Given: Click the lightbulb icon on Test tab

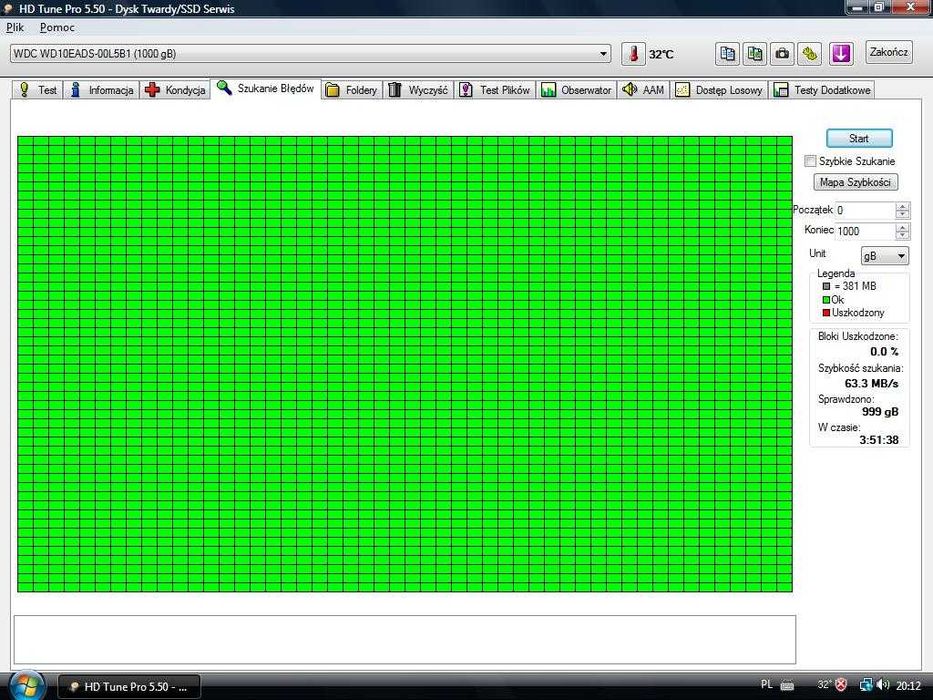Looking at the screenshot, I should [24, 90].
